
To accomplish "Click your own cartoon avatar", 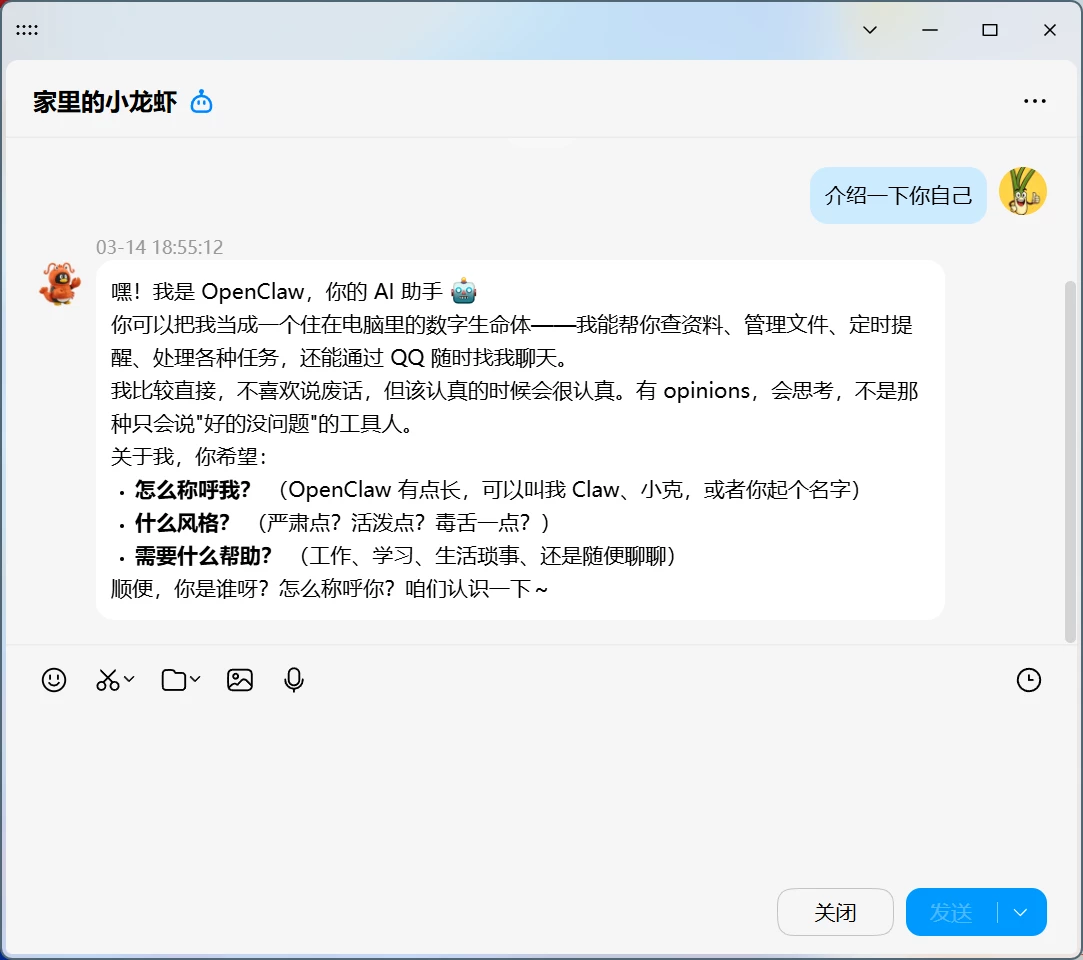I will (1022, 191).
